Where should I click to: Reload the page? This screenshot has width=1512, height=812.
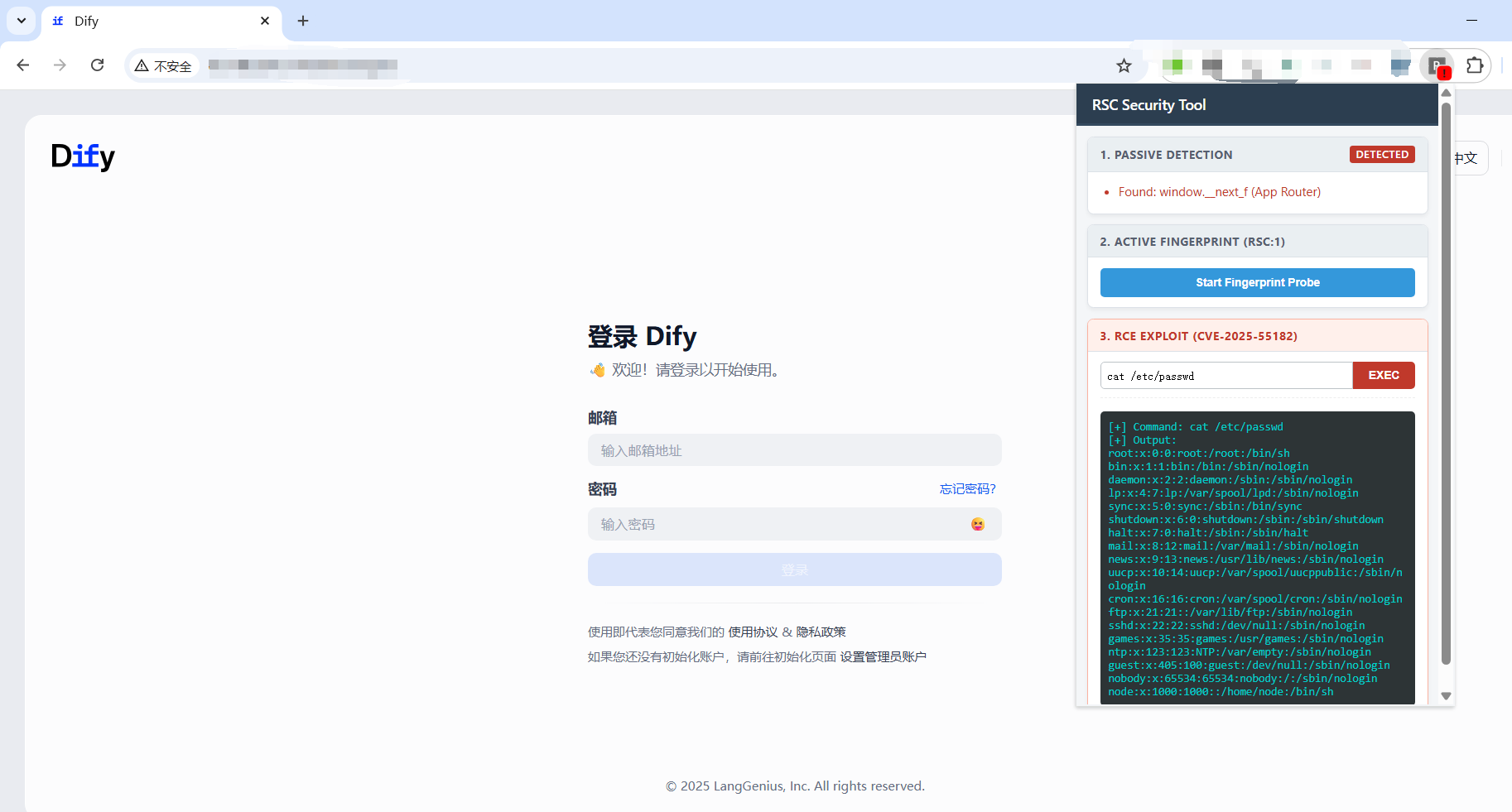click(97, 65)
